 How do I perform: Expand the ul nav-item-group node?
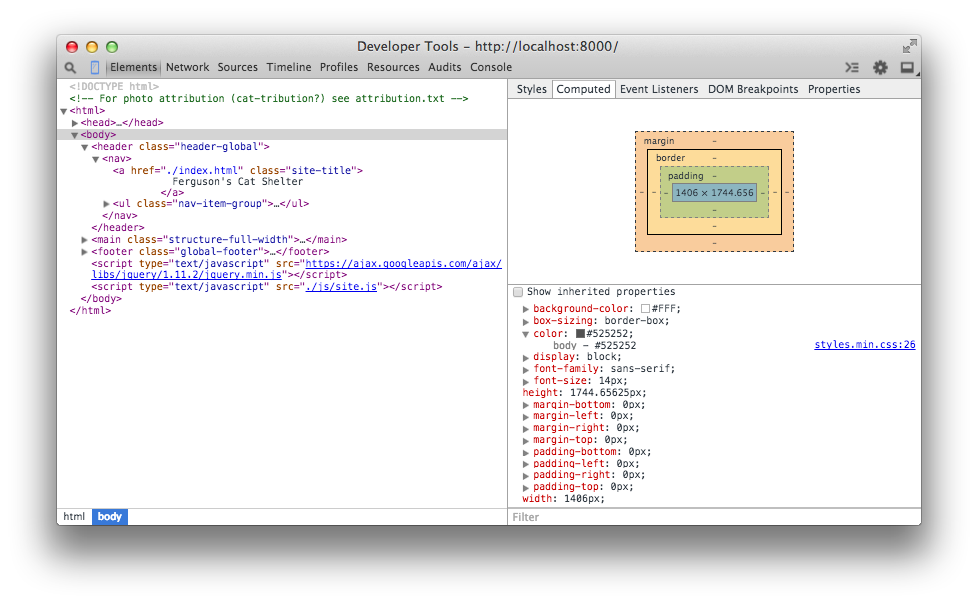coord(107,204)
